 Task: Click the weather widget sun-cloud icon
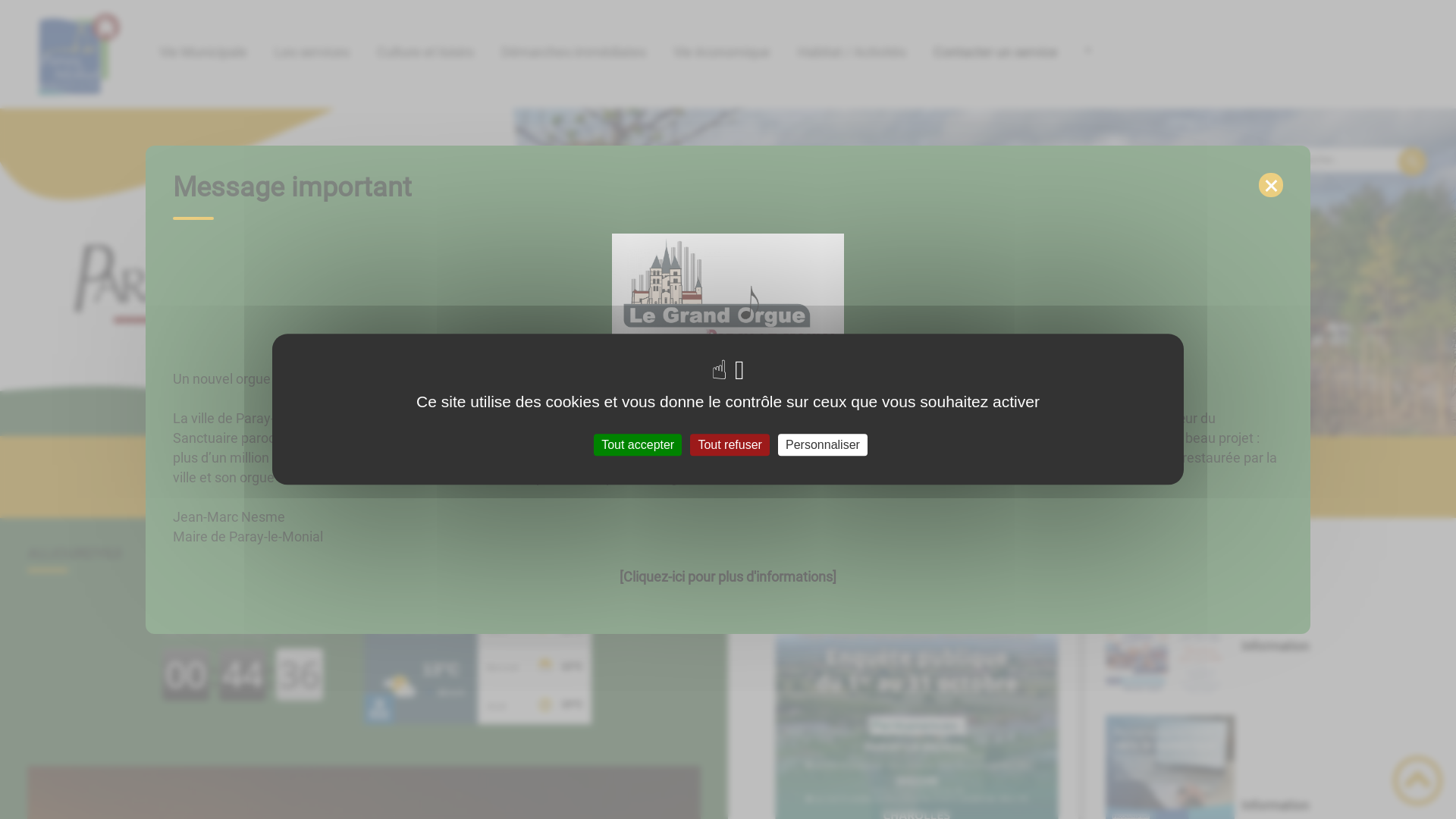[400, 686]
